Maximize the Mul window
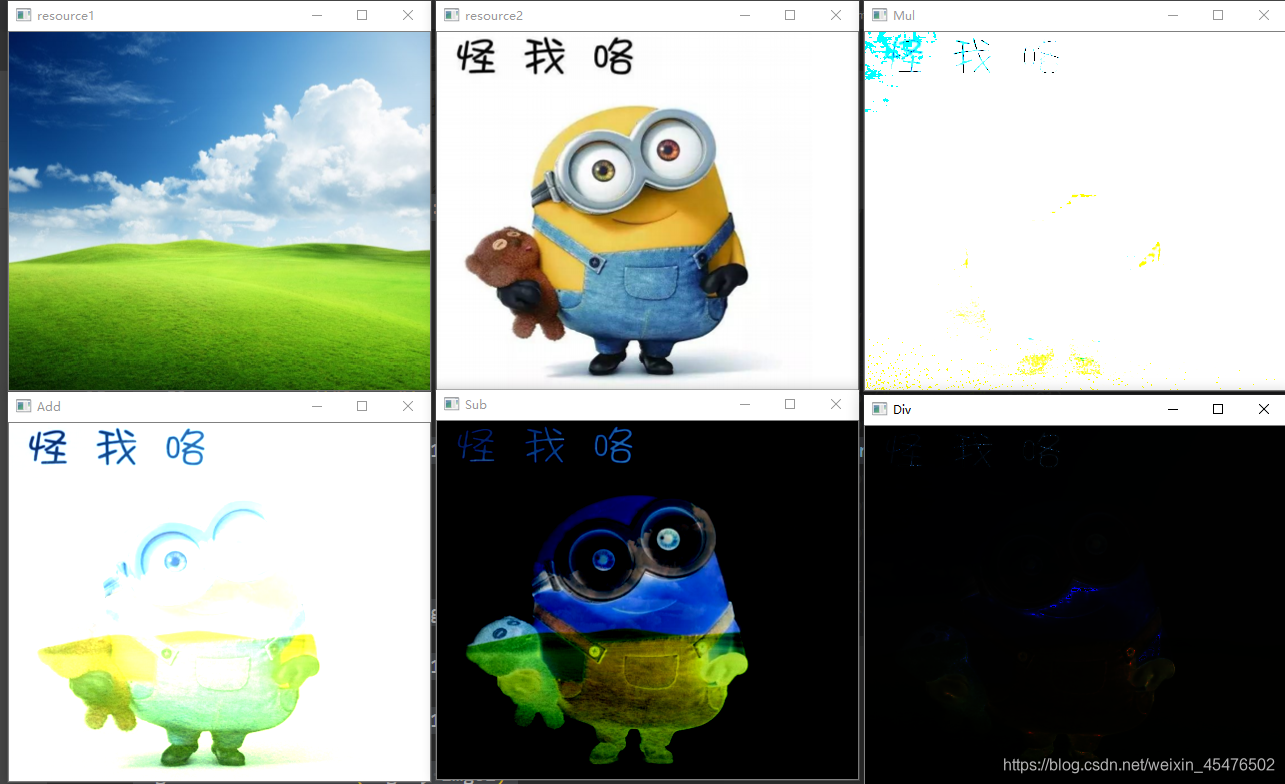Screen dimensions: 1285x784 pyautogui.click(x=1218, y=16)
